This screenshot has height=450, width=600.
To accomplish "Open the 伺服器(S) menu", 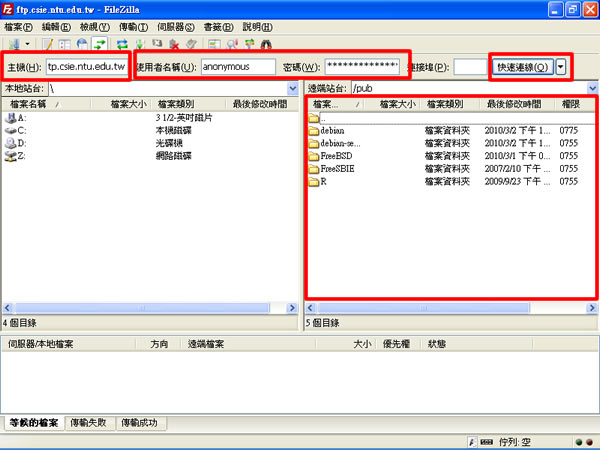I will point(176,27).
